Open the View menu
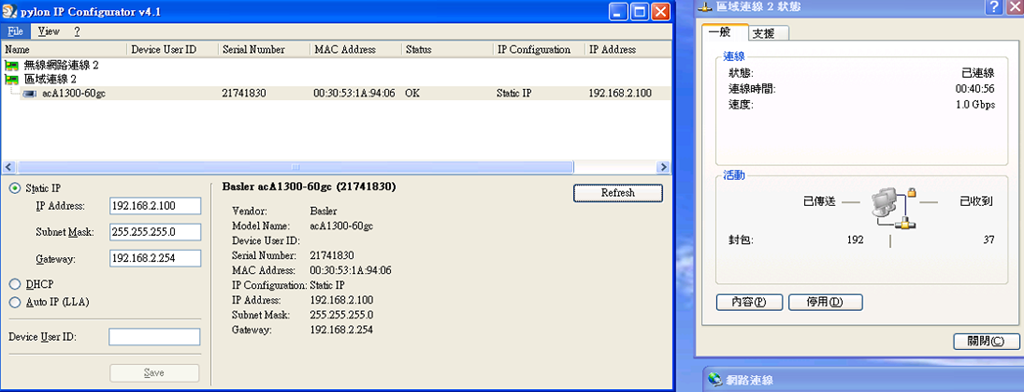The image size is (1024, 392). [x=48, y=31]
